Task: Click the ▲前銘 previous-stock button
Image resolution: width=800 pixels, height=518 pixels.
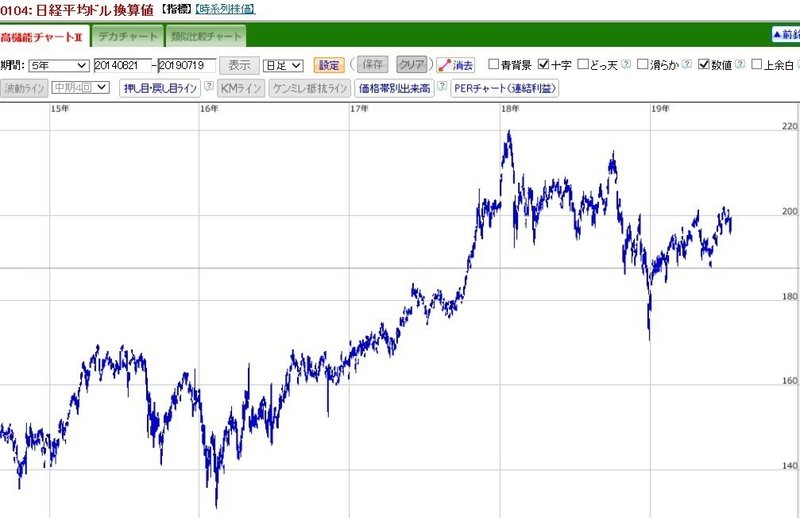Action: [x=786, y=35]
